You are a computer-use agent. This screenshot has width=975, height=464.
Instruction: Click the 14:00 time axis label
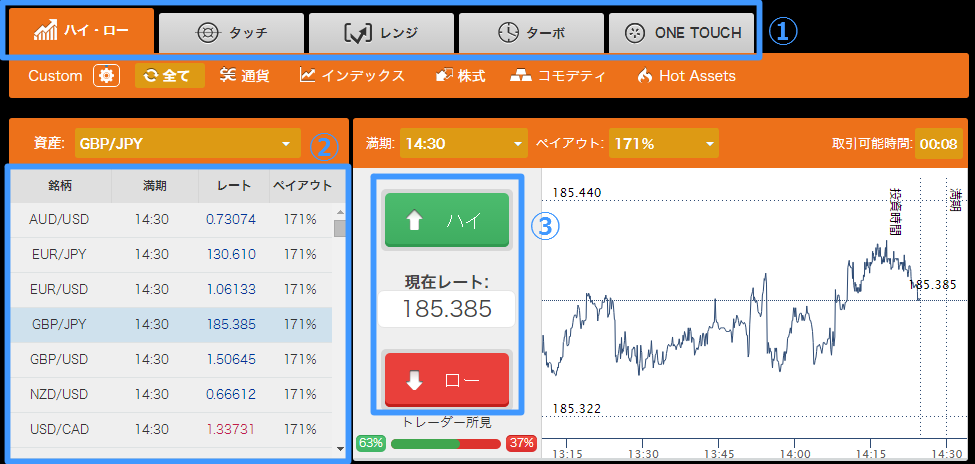coord(794,452)
